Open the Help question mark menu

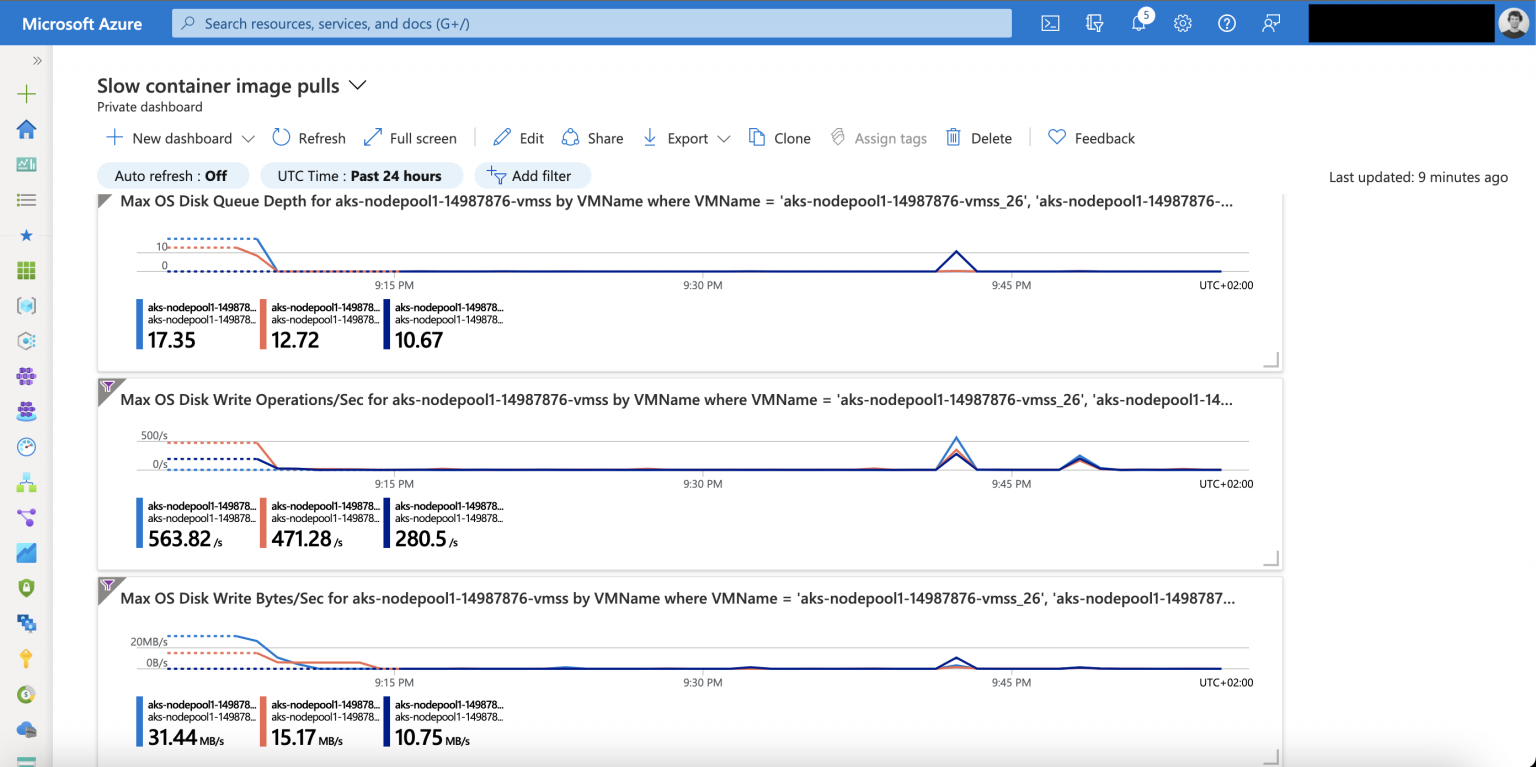1227,22
